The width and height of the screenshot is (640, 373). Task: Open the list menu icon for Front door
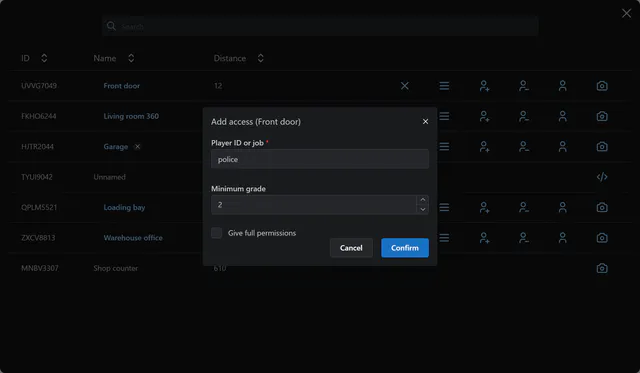[x=444, y=86]
